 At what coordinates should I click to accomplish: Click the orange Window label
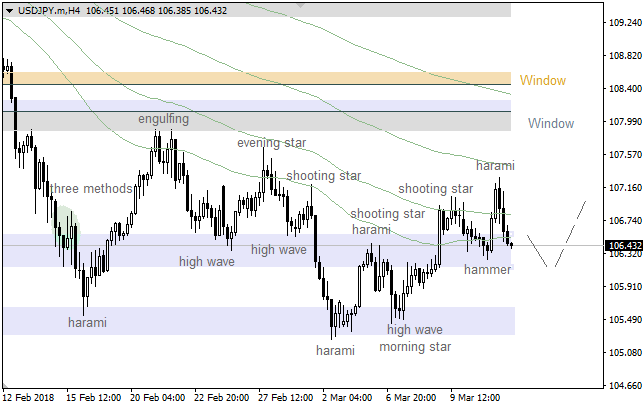(x=542, y=81)
